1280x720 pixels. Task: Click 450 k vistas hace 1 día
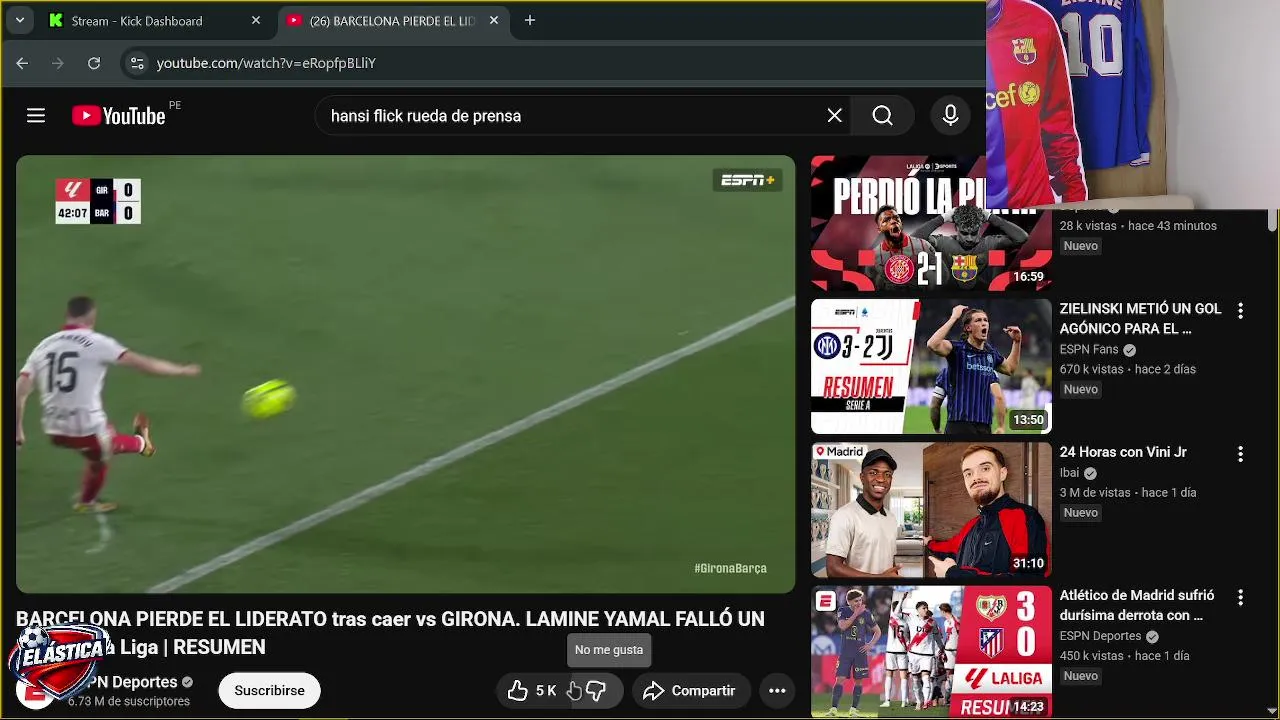(x=1125, y=656)
